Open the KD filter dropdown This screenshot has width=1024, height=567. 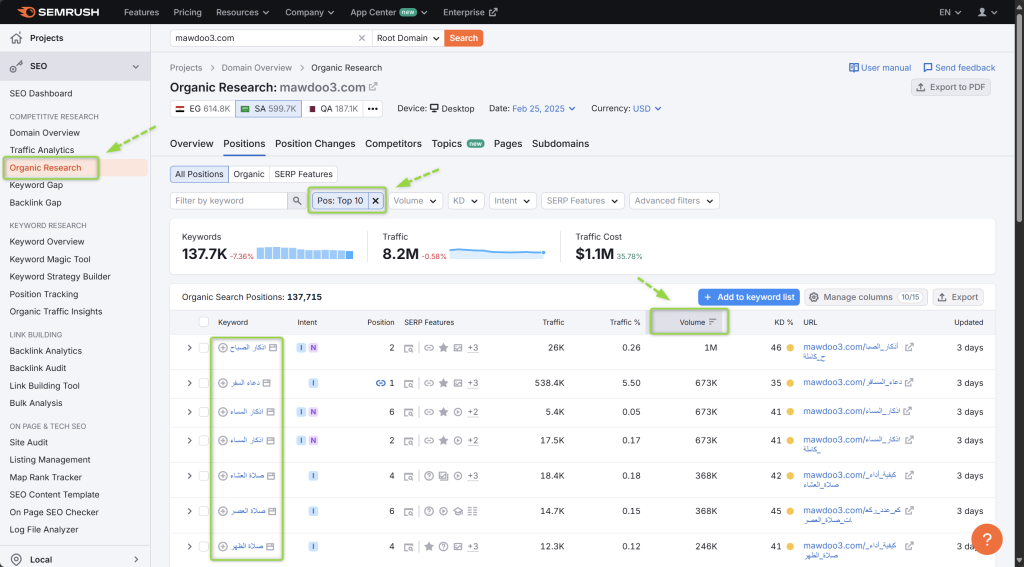coord(466,201)
